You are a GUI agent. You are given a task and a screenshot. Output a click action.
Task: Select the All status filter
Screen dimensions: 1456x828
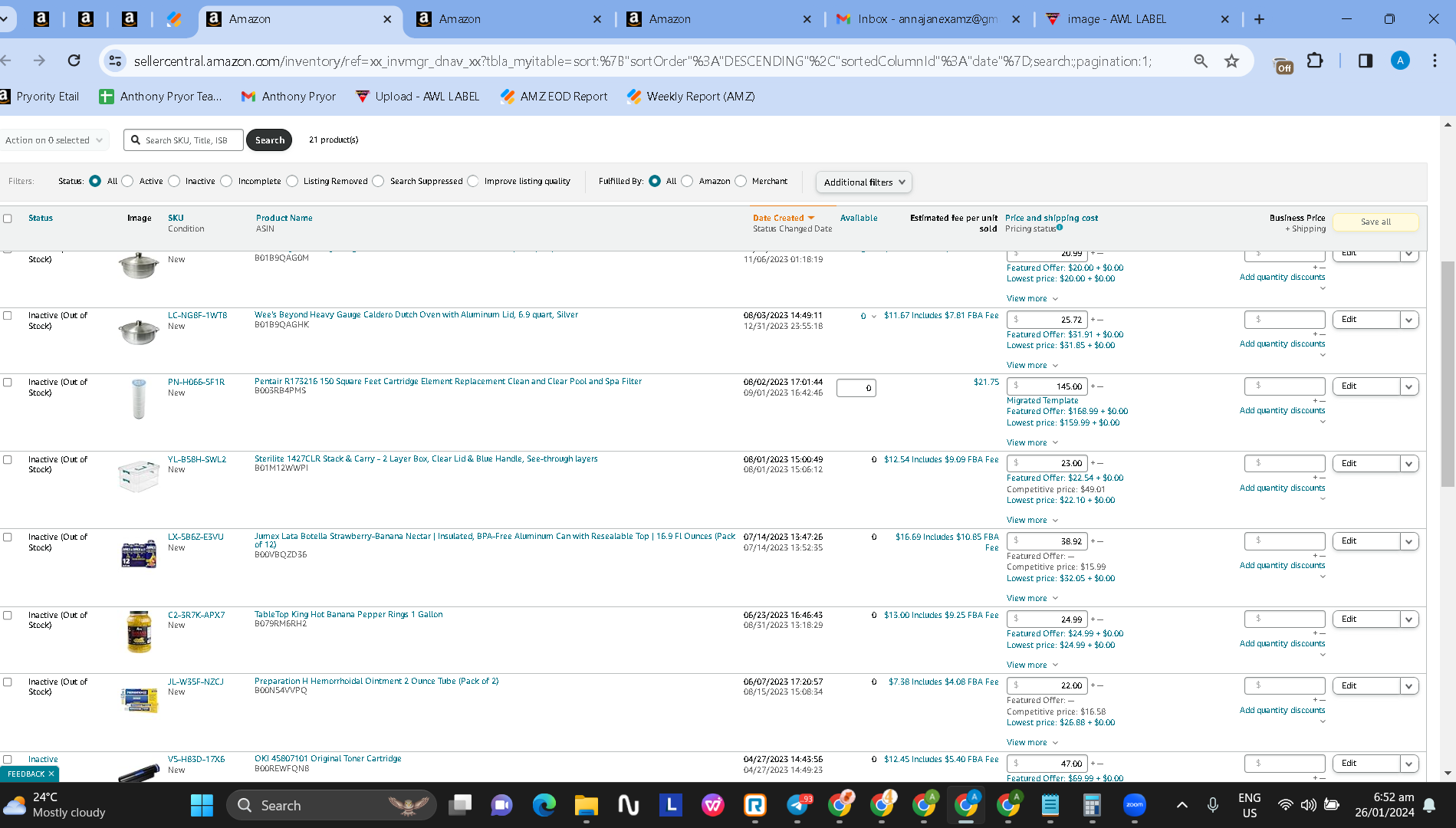(x=95, y=181)
